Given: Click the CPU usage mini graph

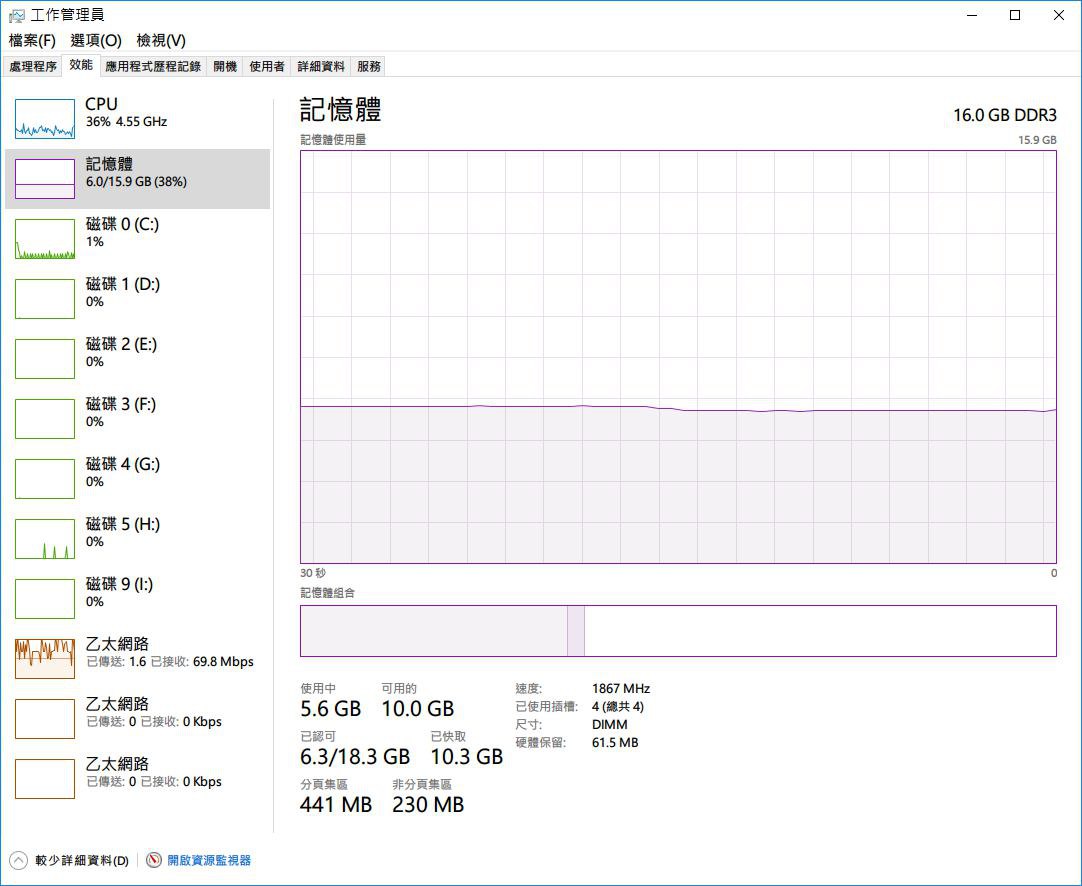Looking at the screenshot, I should 45,119.
